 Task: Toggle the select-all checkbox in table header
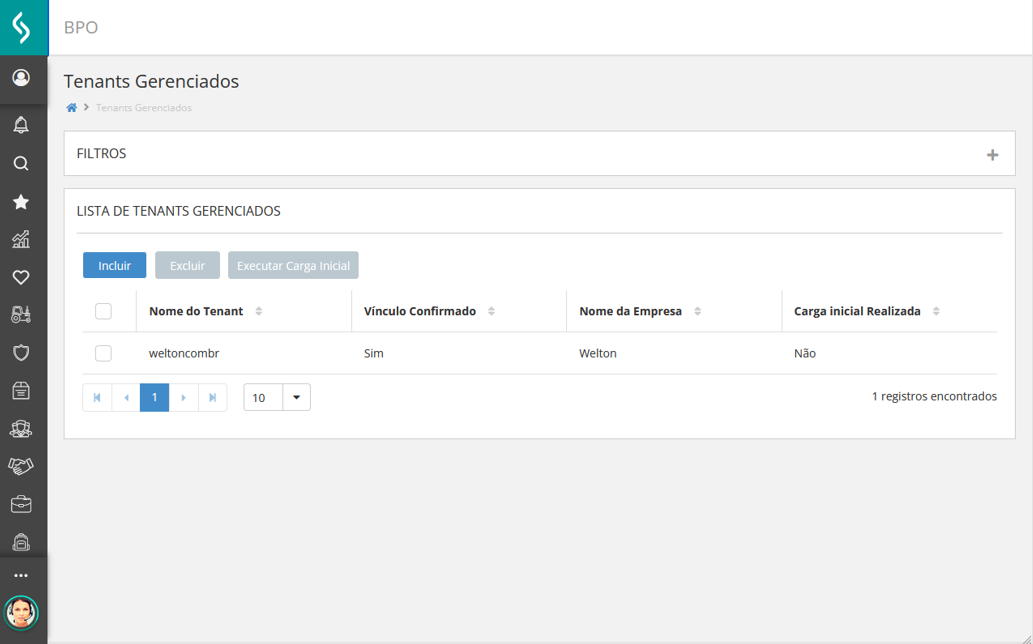click(103, 311)
